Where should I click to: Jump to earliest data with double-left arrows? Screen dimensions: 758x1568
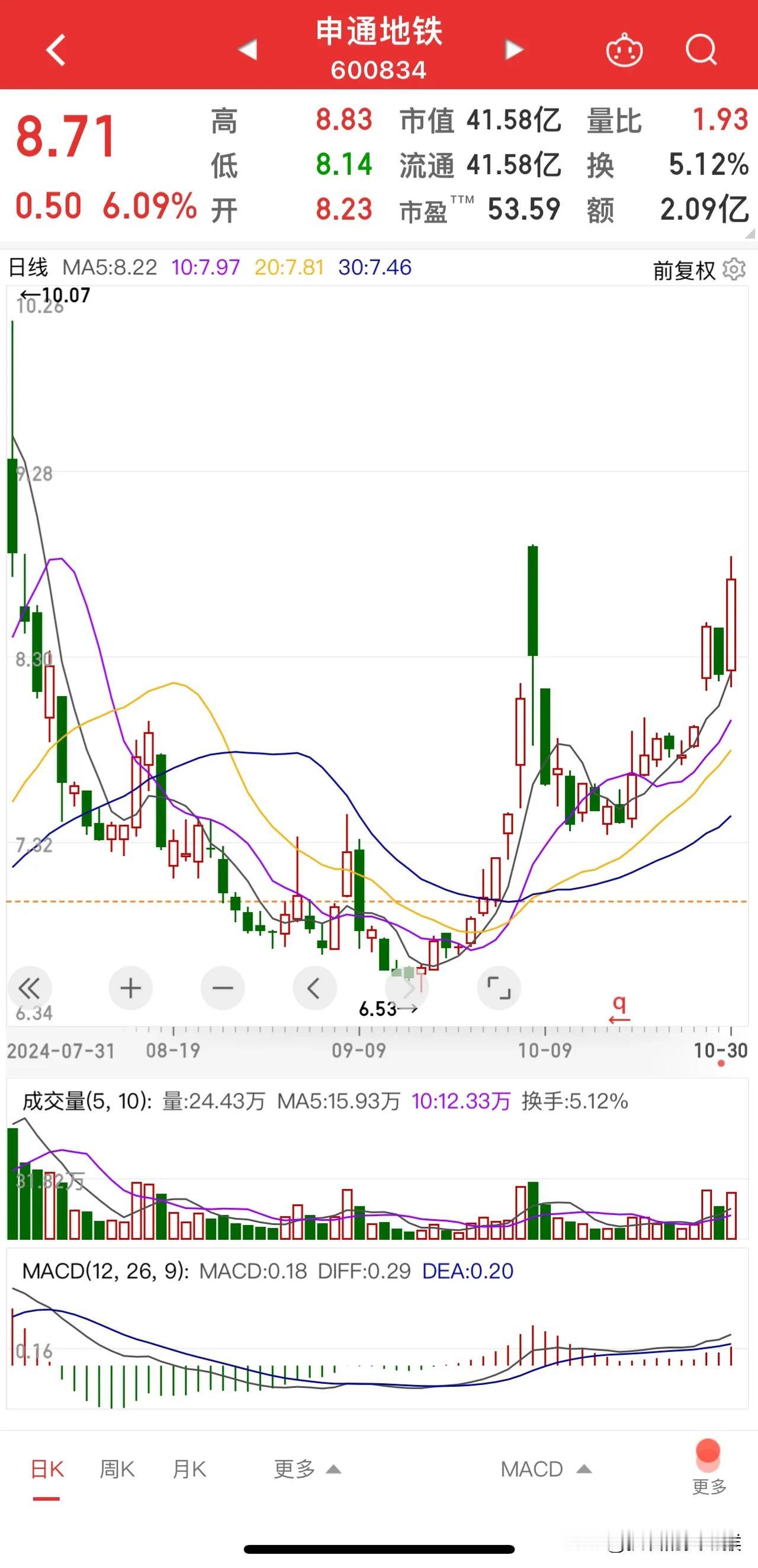(28, 988)
